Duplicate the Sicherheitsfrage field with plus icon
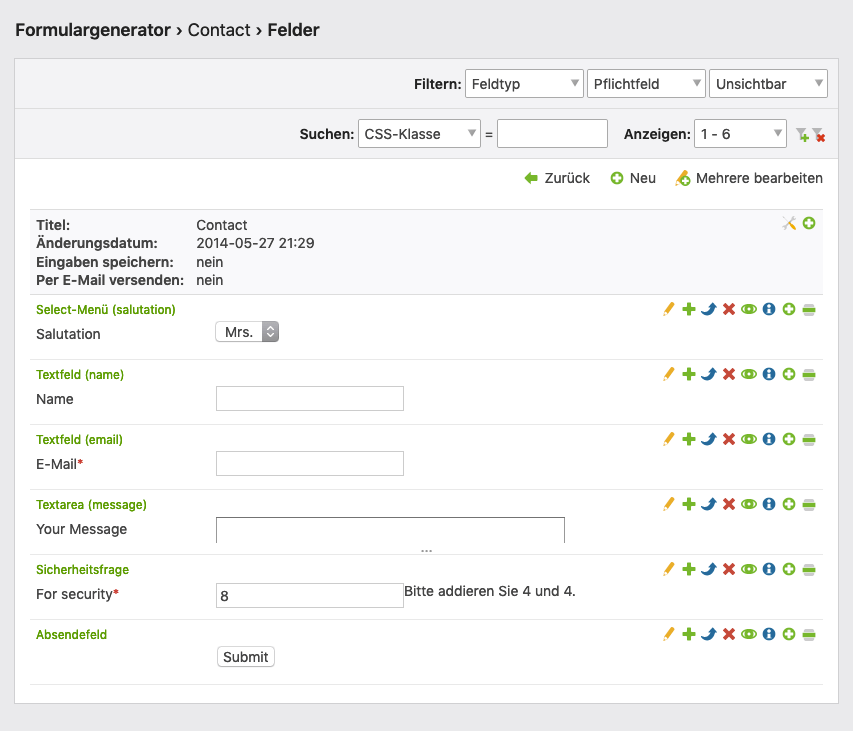The height and width of the screenshot is (731, 853). point(689,569)
